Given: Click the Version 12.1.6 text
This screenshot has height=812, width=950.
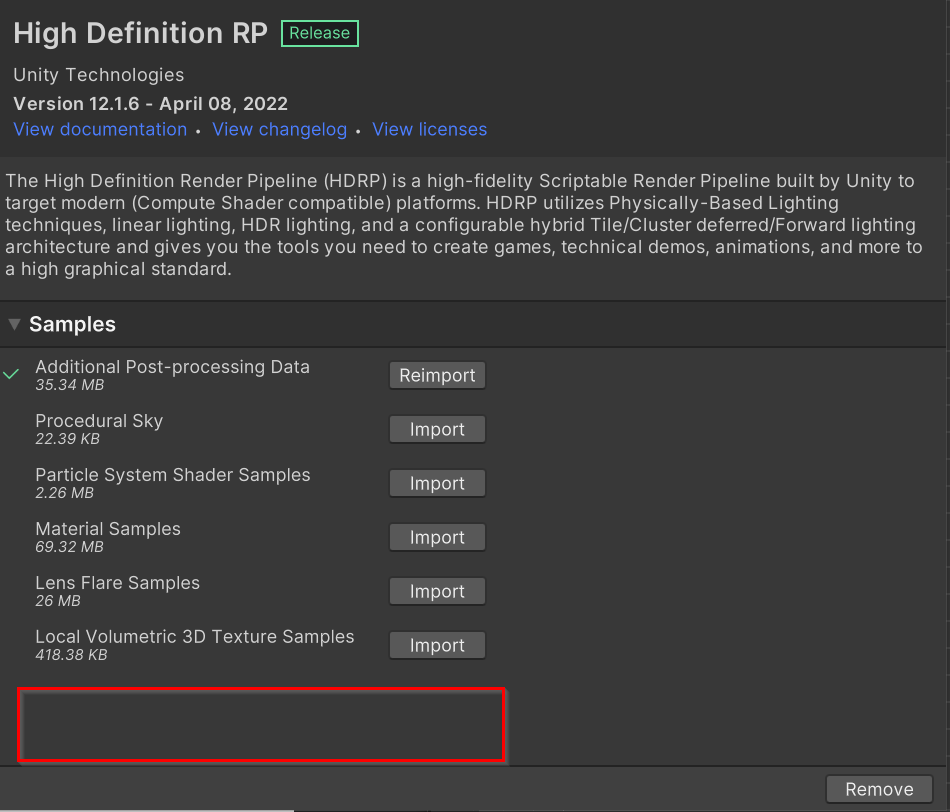Looking at the screenshot, I should 150,103.
